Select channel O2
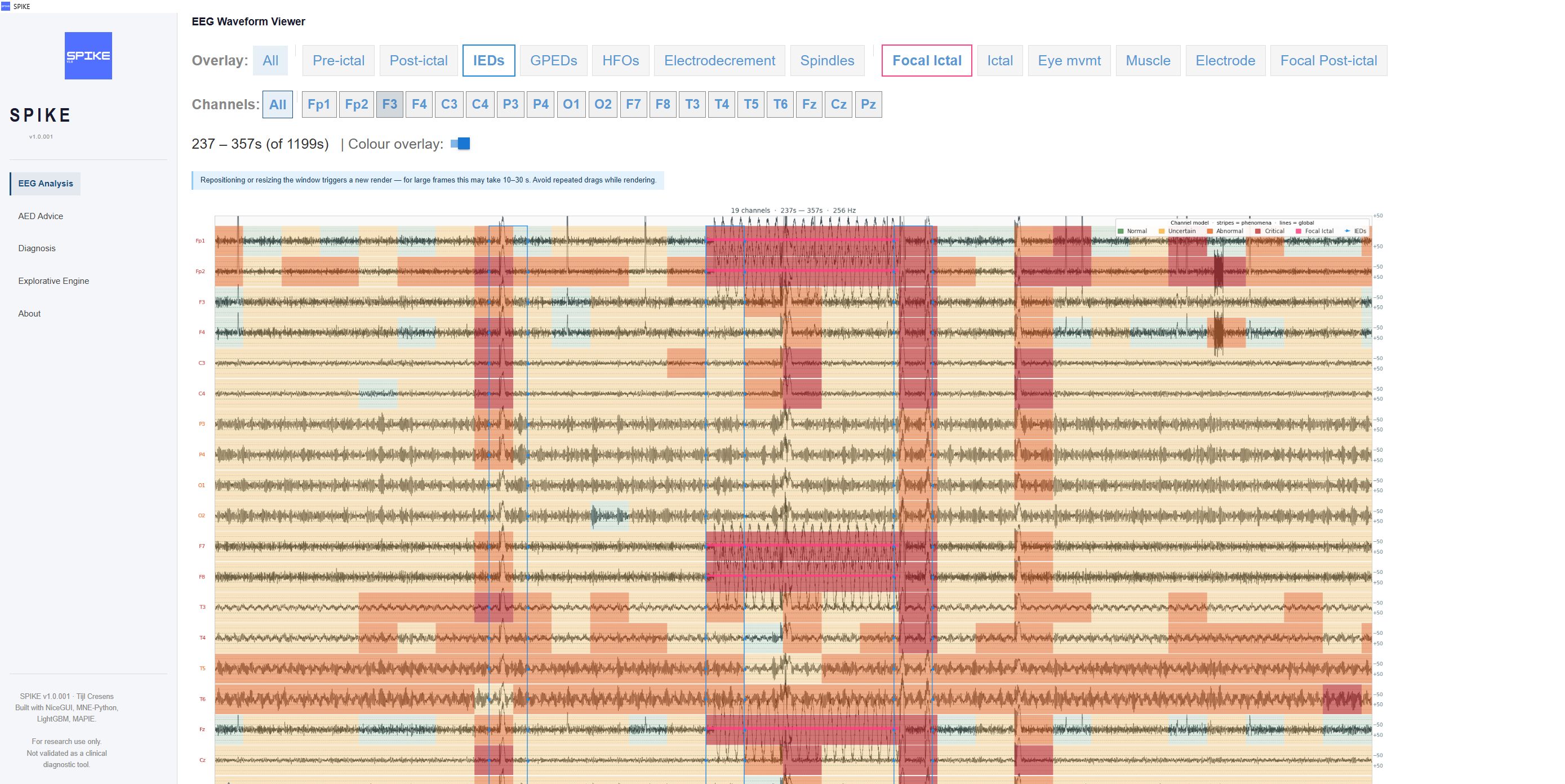Screen dimensions: 1565x784 pyautogui.click(x=603, y=104)
